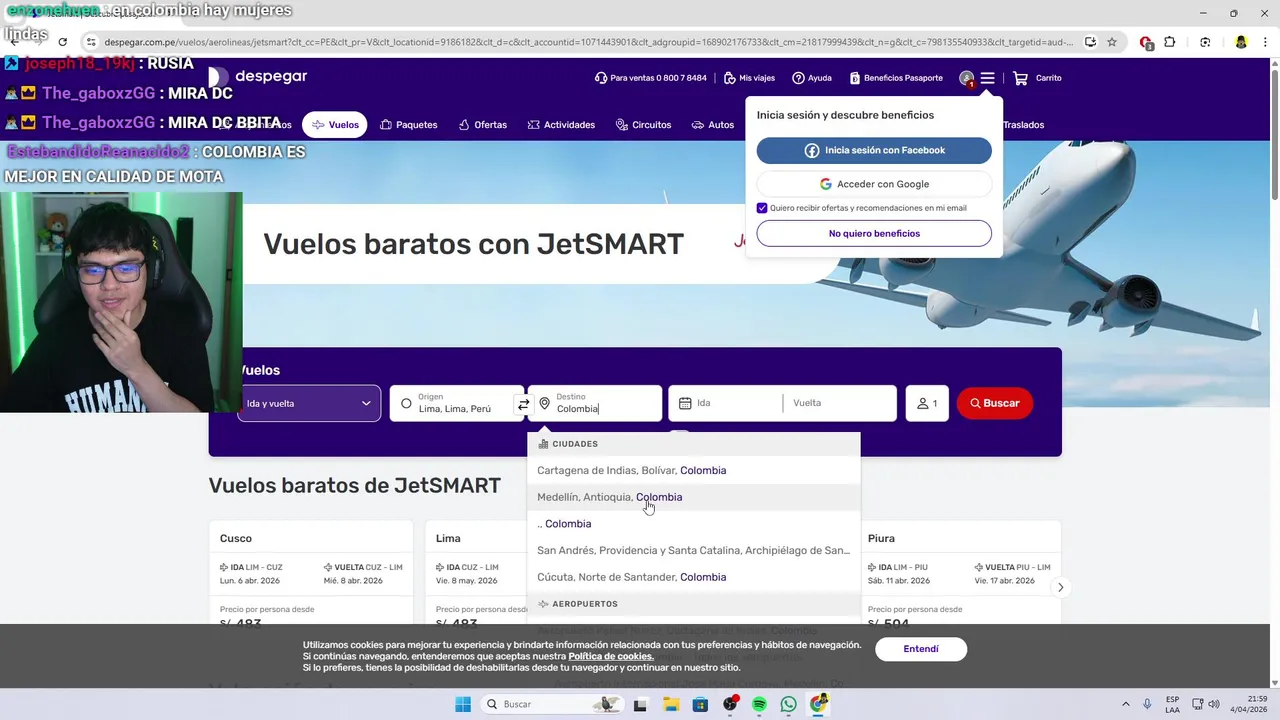Viewport: 1280px width, 720px height.
Task: Open Microsoft Store from the taskbar
Action: 700,704
